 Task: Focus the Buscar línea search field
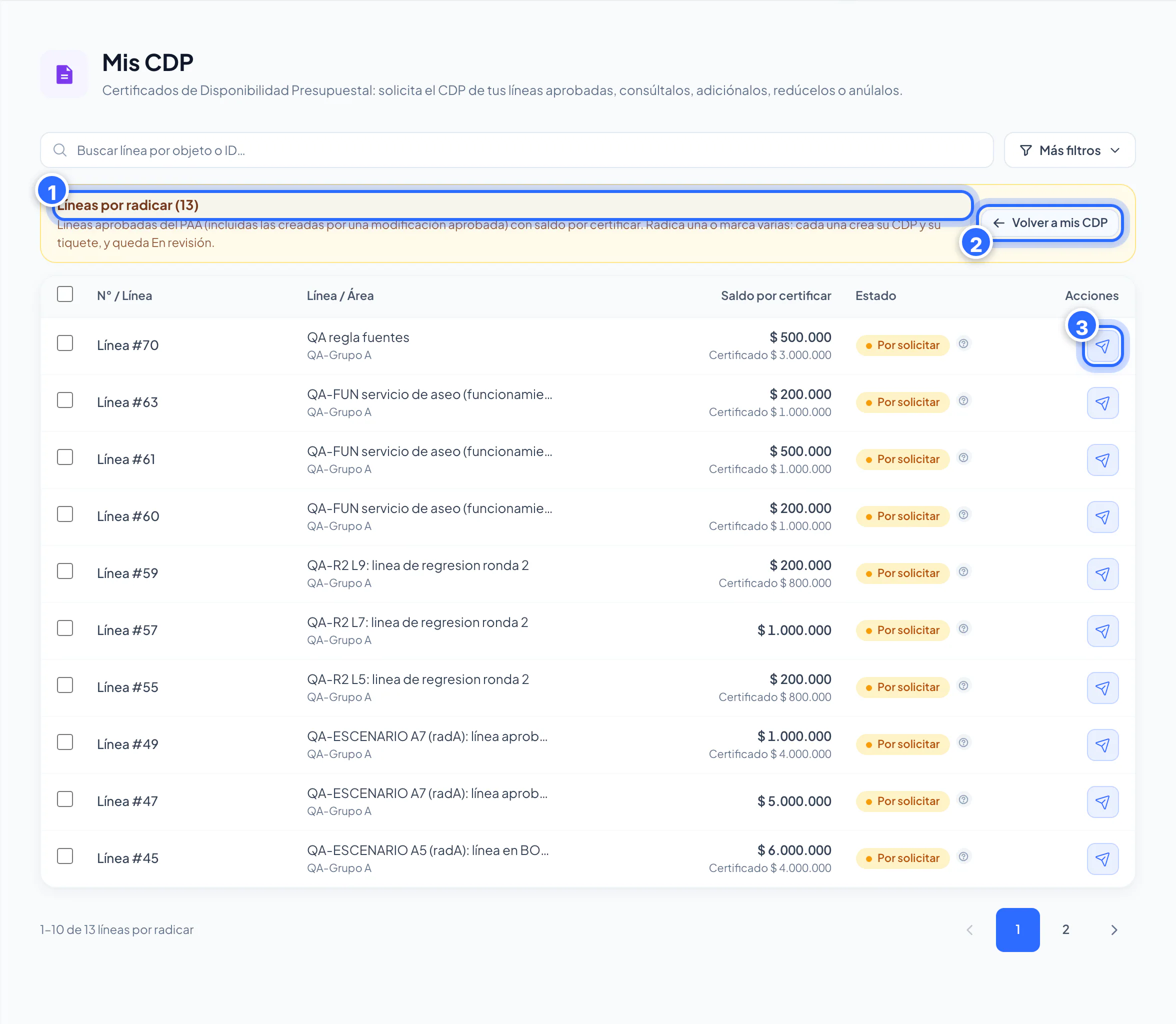pos(516,150)
